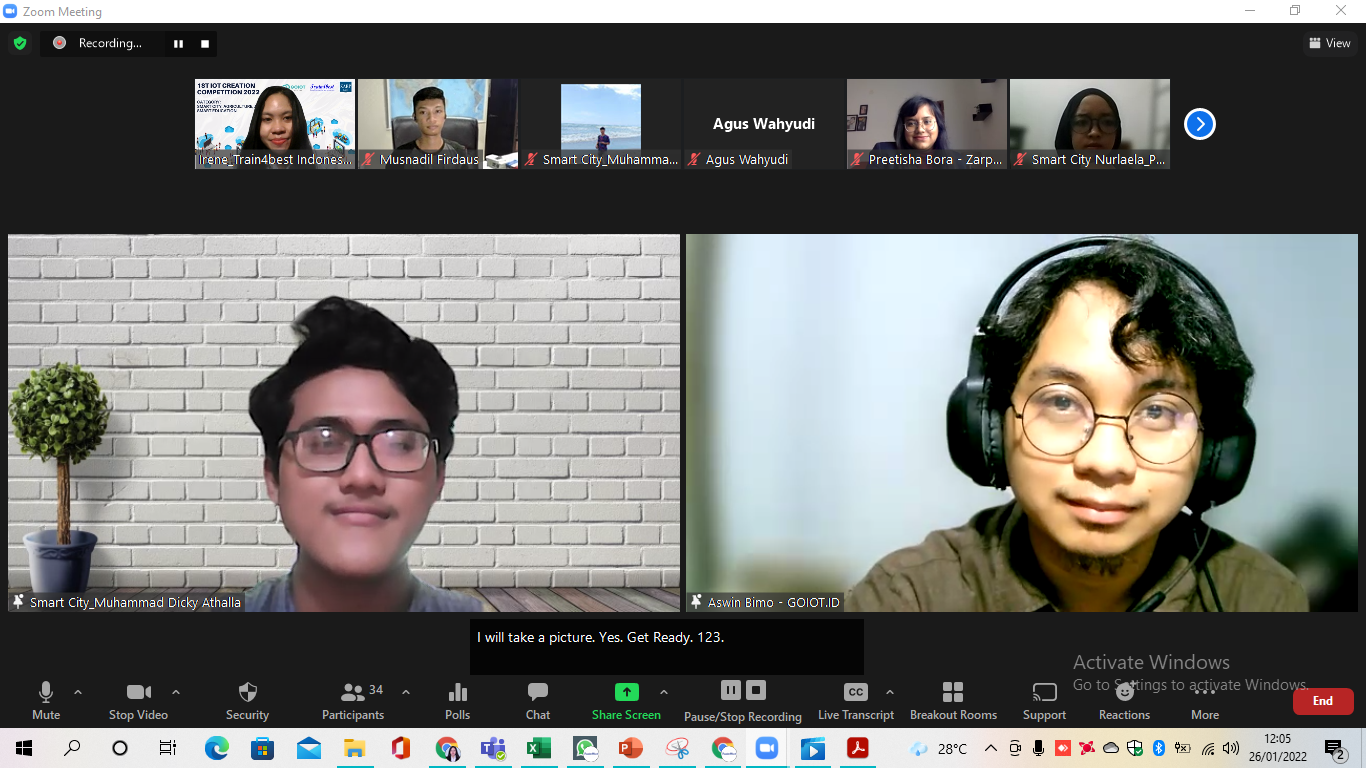
Task: Open File Explorer from taskbar
Action: [355, 748]
